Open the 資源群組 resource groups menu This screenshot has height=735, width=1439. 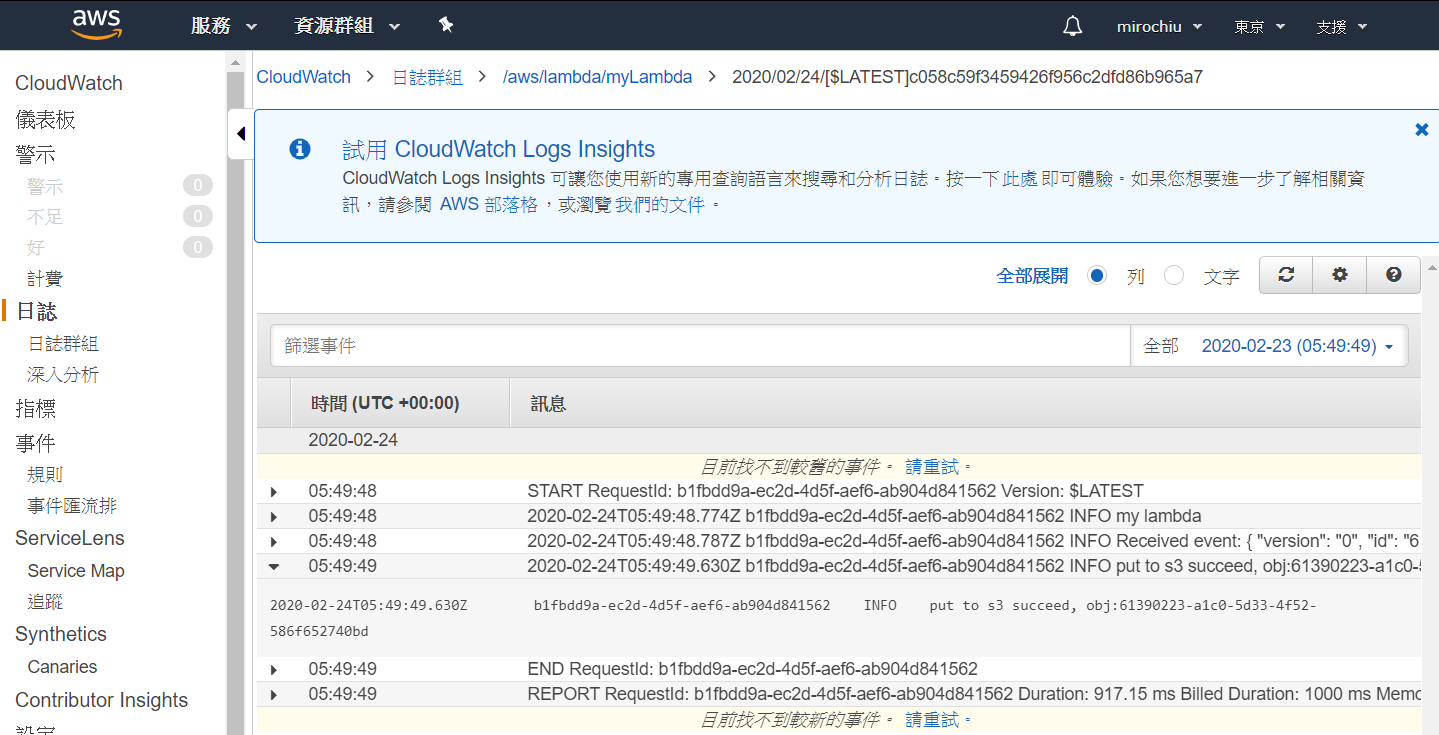(x=347, y=26)
